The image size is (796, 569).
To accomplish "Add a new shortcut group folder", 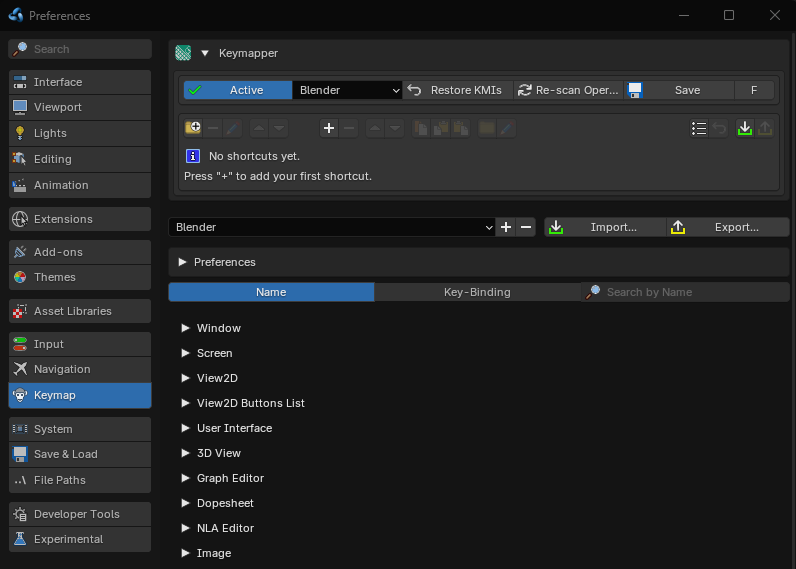I will [x=193, y=128].
